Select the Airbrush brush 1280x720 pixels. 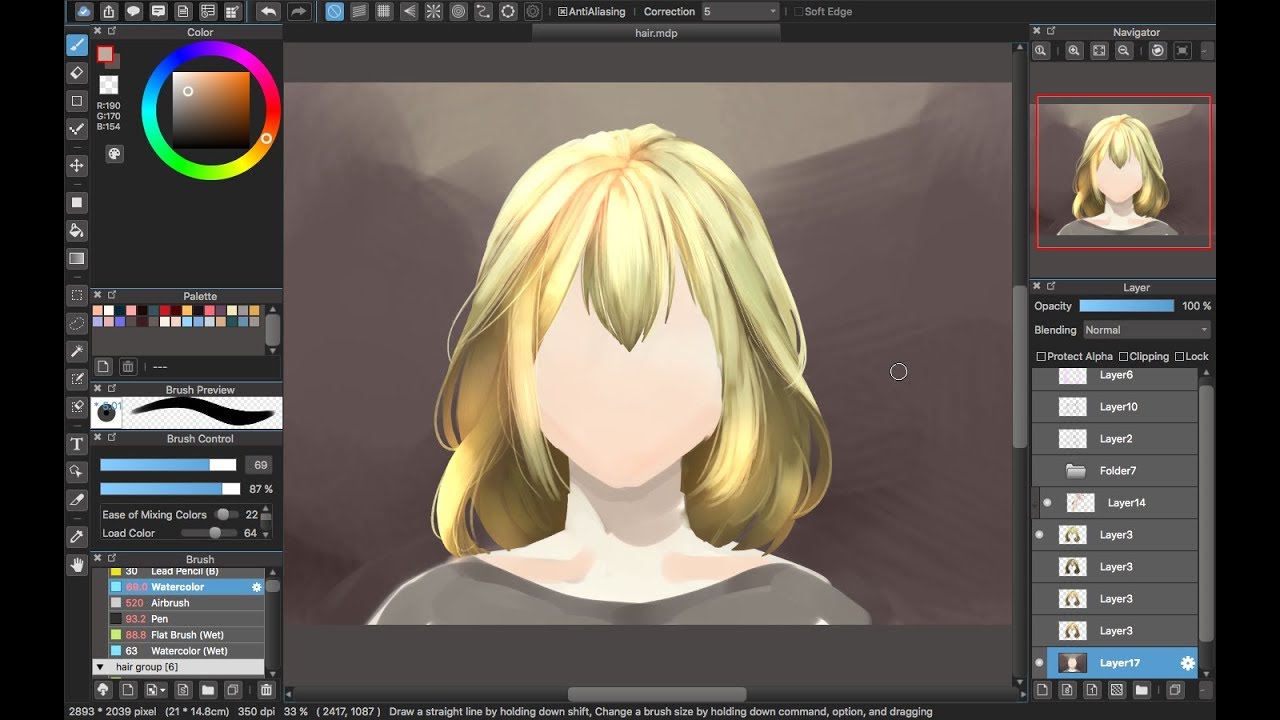click(x=186, y=603)
